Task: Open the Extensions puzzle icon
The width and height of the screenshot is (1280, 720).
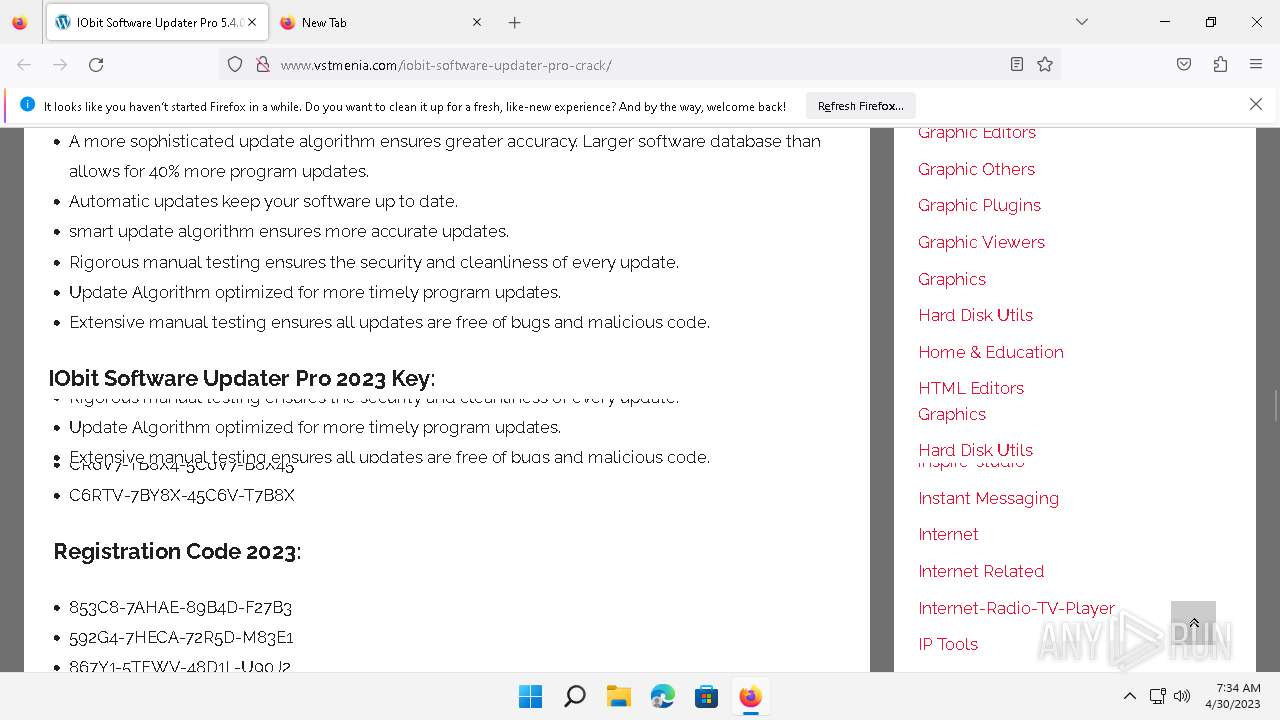Action: (1220, 64)
